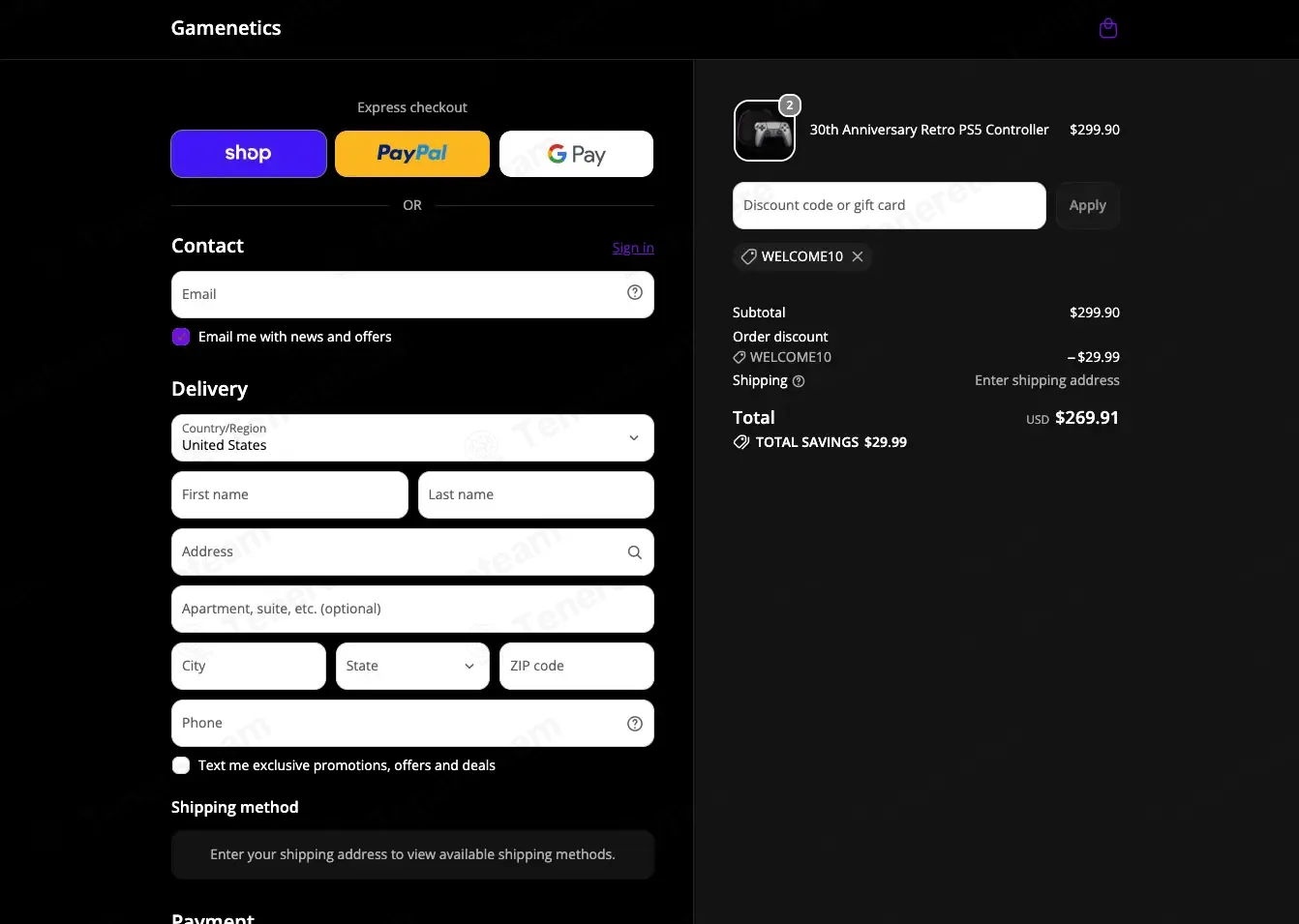1299x924 pixels.
Task: Click the PS5 controller product thumbnail
Action: 765,131
